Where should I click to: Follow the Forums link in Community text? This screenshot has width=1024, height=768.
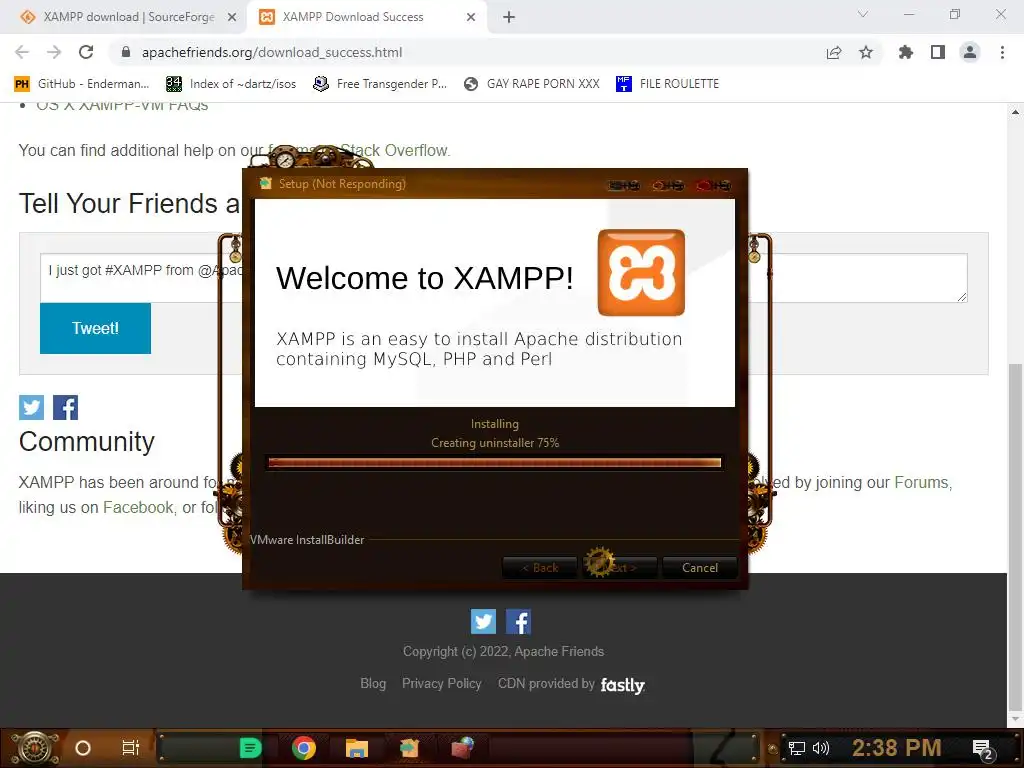[921, 482]
